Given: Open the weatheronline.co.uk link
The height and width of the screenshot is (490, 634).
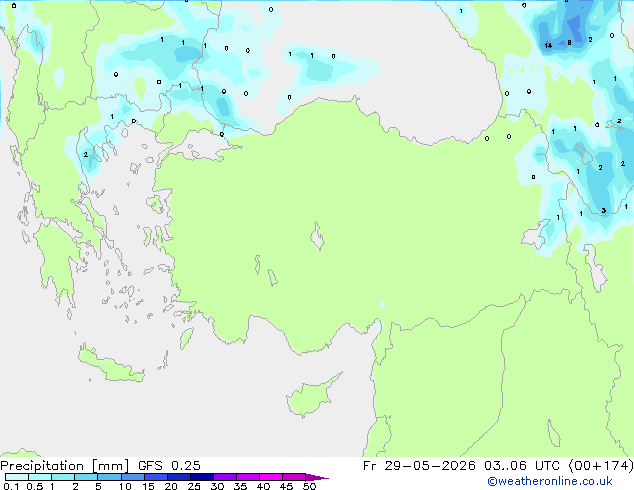Looking at the screenshot, I should point(550,481).
